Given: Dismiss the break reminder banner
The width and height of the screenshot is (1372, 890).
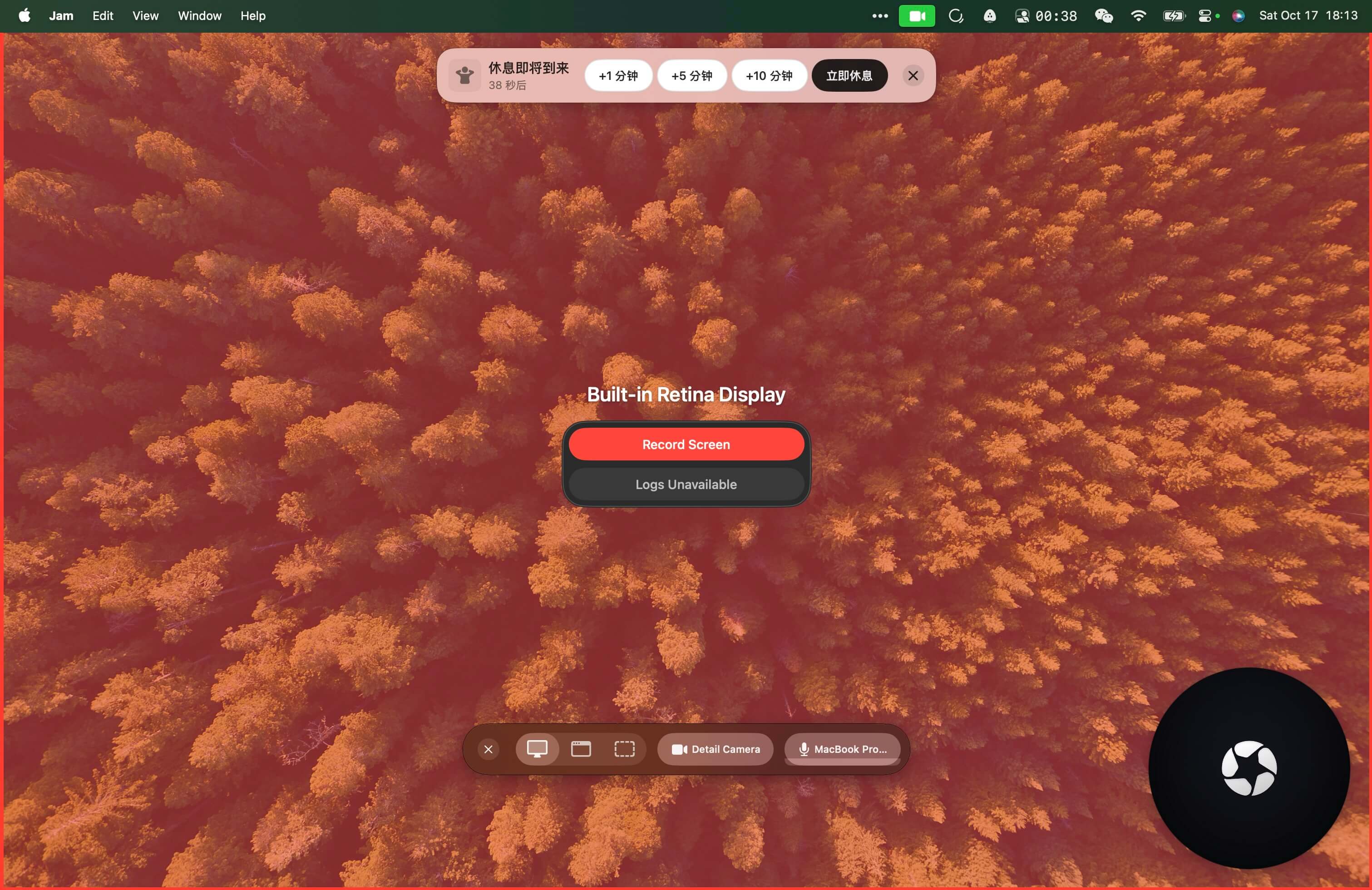Looking at the screenshot, I should 913,75.
